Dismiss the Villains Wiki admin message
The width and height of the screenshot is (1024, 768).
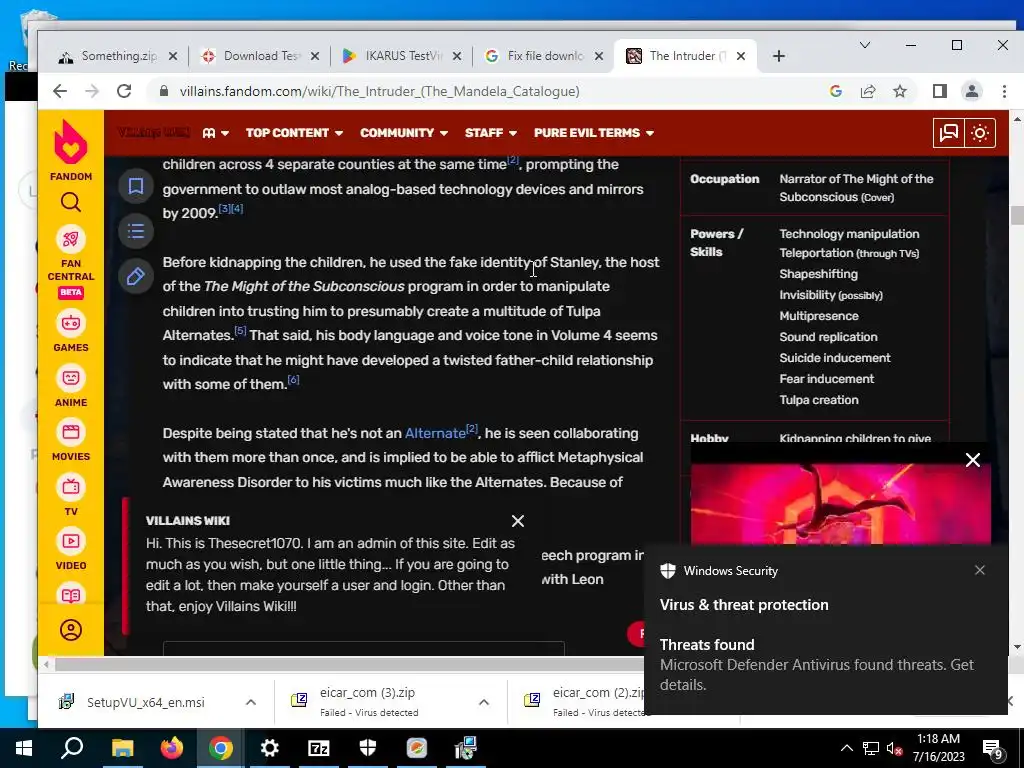pos(518,521)
